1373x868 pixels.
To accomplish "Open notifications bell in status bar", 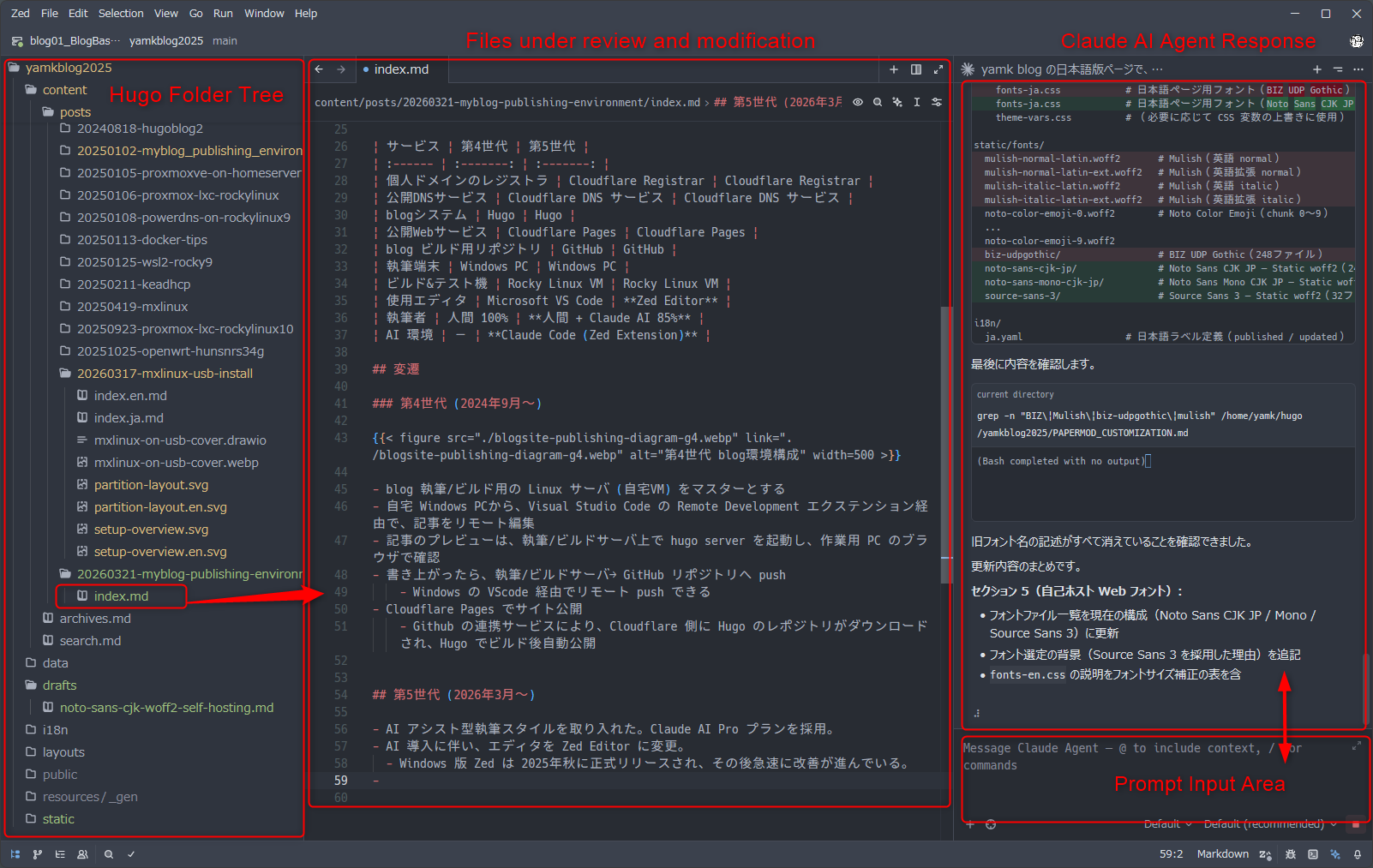I will pos(1358,854).
